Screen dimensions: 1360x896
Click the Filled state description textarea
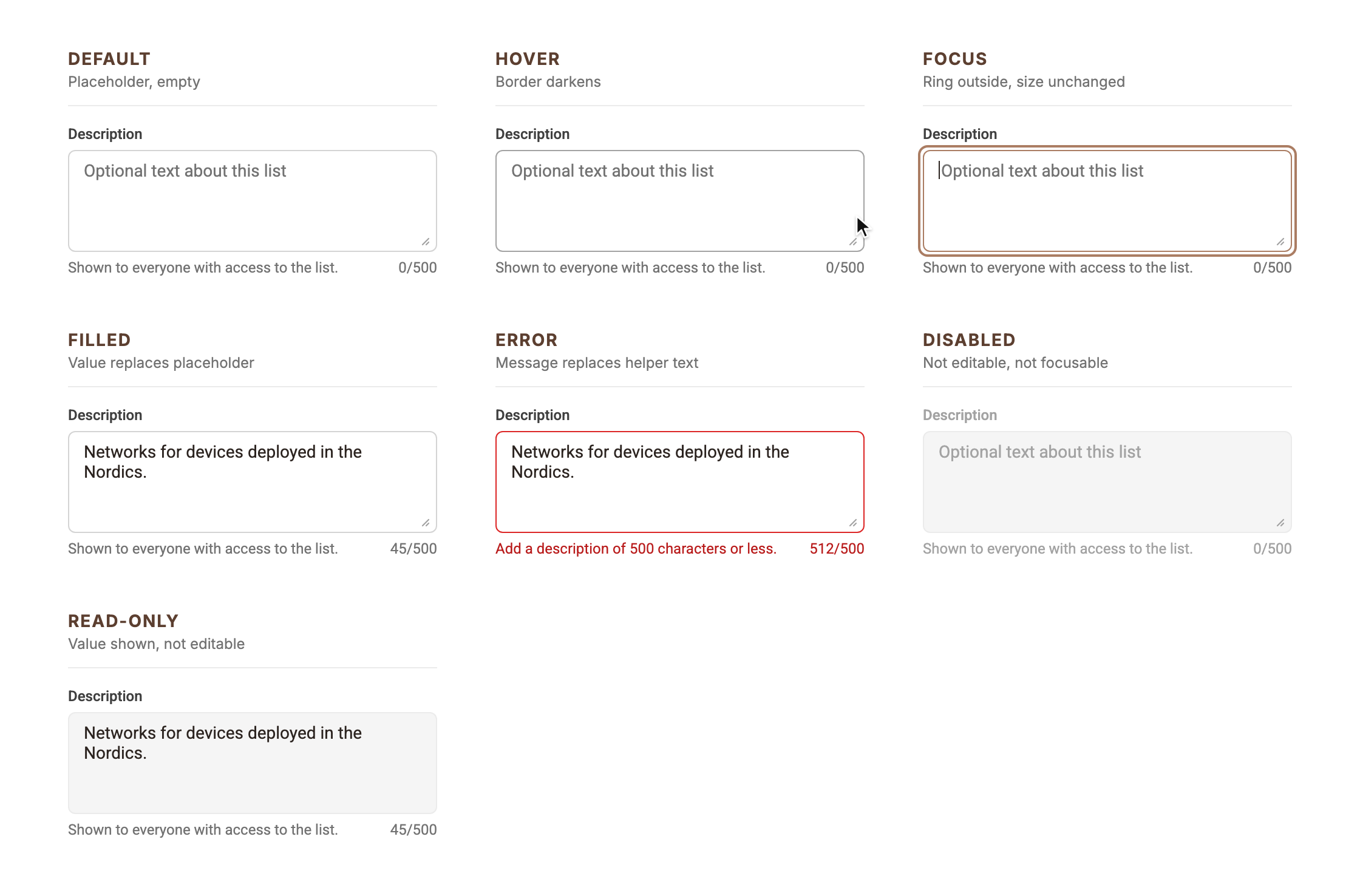[x=253, y=482]
